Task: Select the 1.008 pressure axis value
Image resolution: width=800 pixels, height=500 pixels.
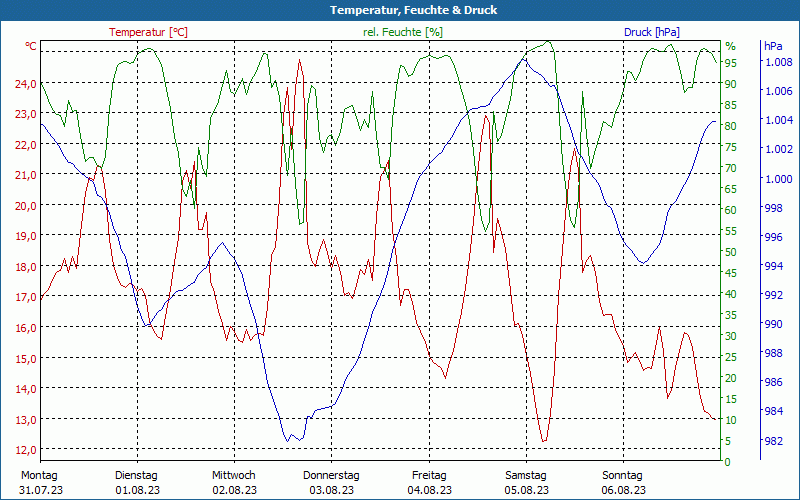Action: click(x=778, y=62)
